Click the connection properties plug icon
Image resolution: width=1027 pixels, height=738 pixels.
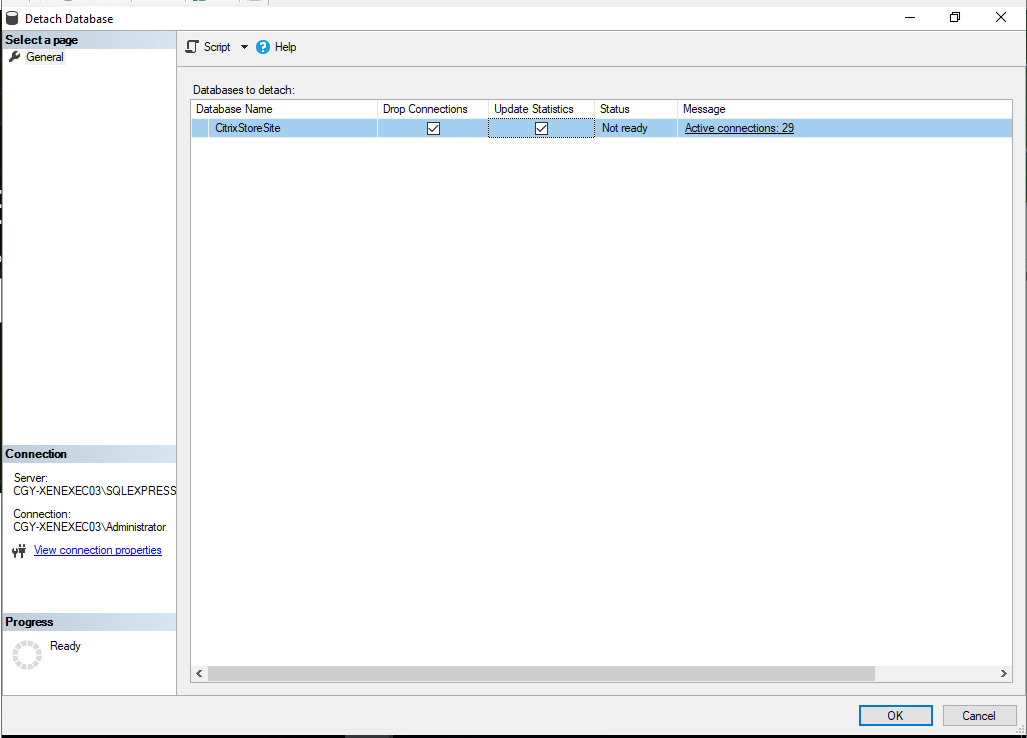click(x=19, y=551)
